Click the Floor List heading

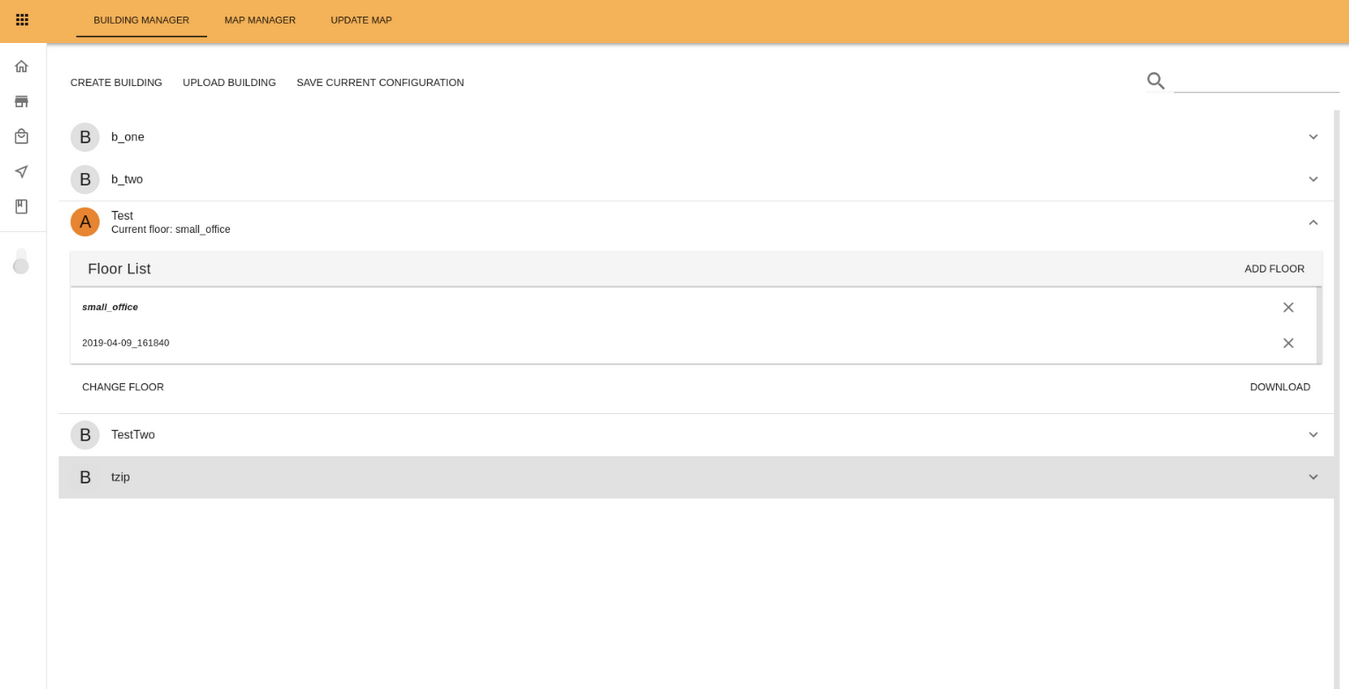coord(119,269)
